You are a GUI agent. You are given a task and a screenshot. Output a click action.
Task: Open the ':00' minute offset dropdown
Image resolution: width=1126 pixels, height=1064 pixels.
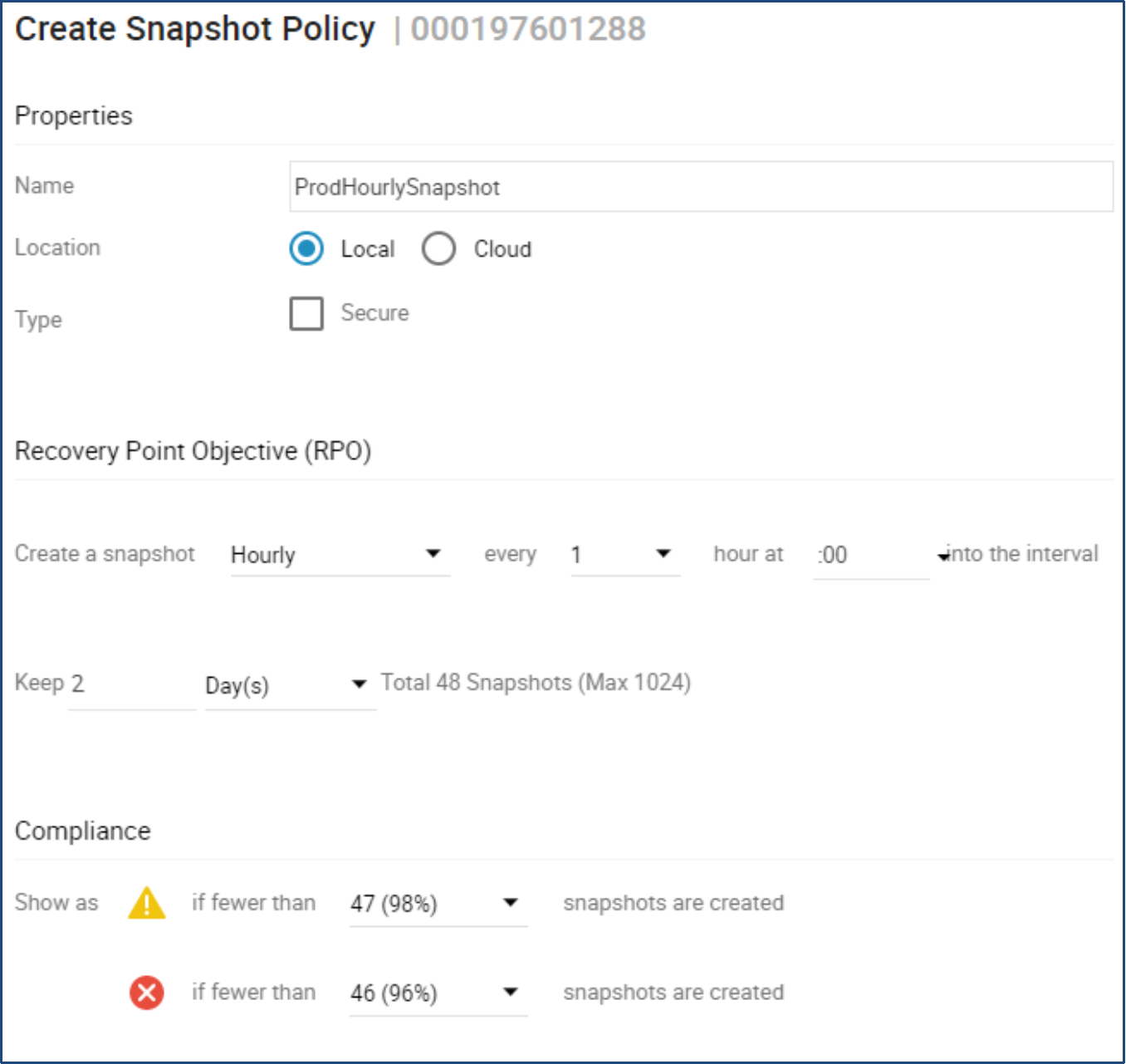[x=882, y=555]
